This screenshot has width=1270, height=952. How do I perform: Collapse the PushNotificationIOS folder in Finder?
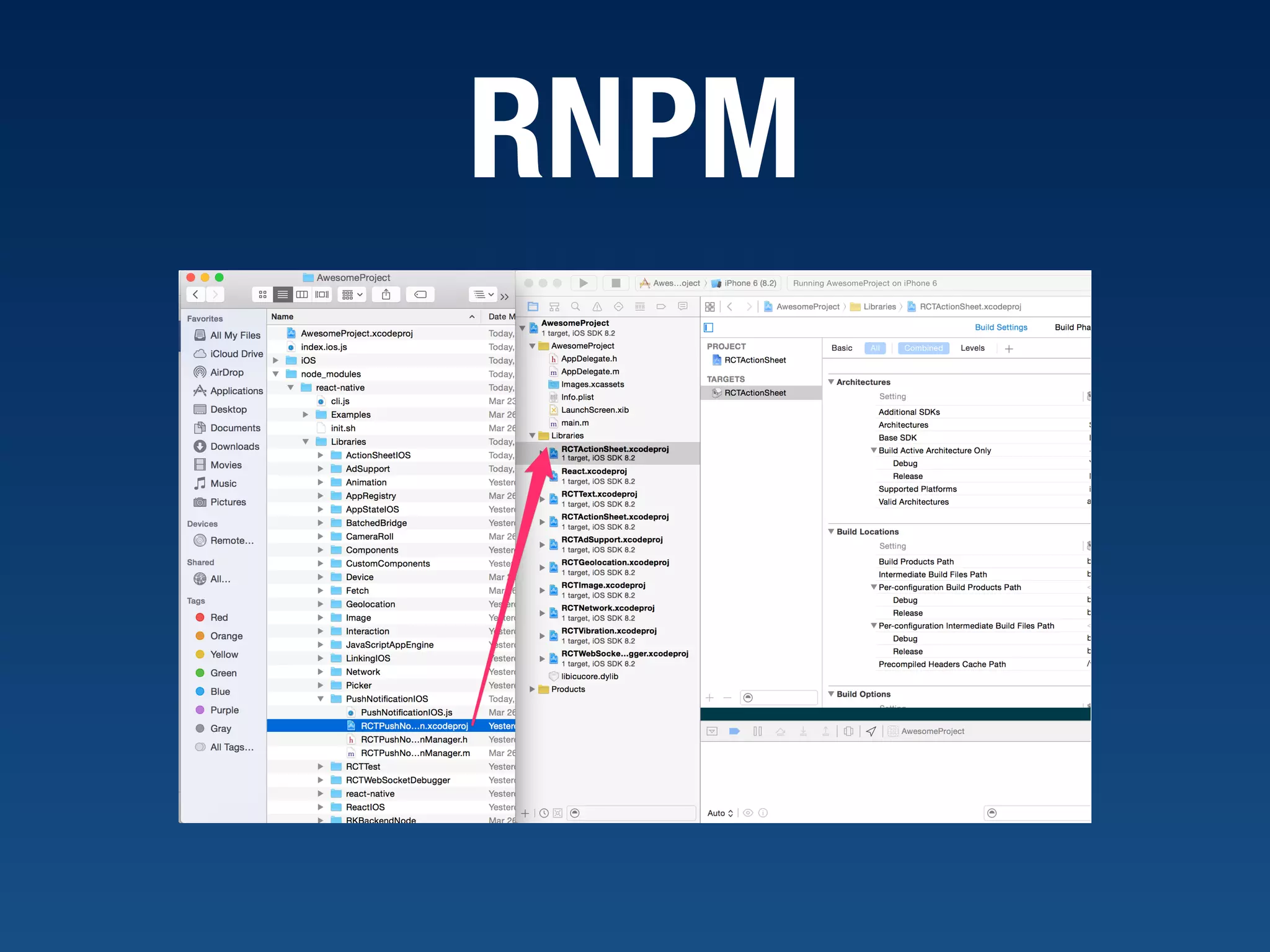click(x=321, y=699)
